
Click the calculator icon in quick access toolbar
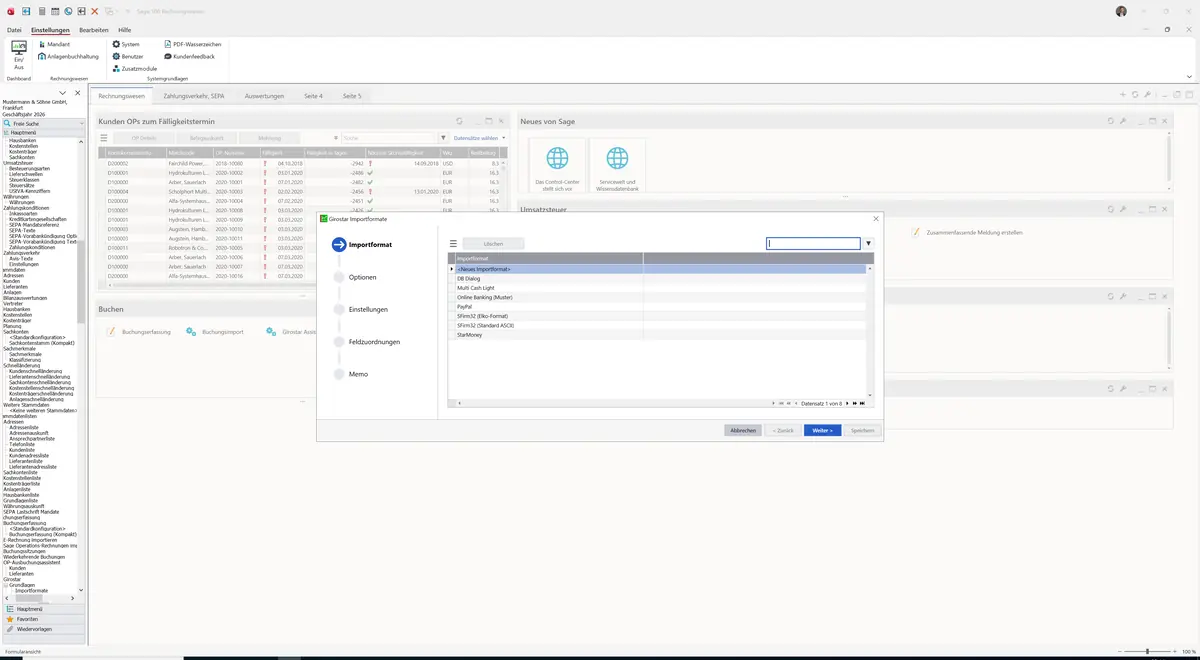41,11
